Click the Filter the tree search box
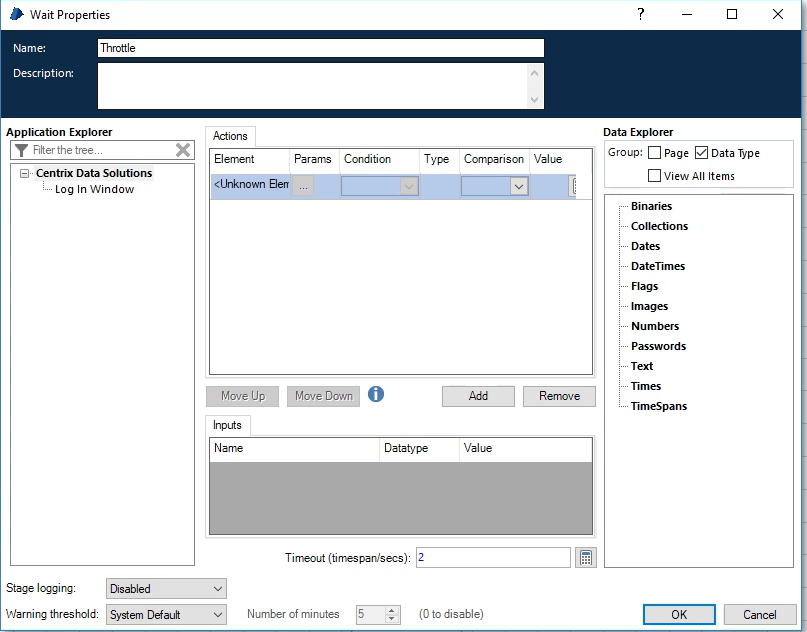807x632 pixels. coord(102,150)
